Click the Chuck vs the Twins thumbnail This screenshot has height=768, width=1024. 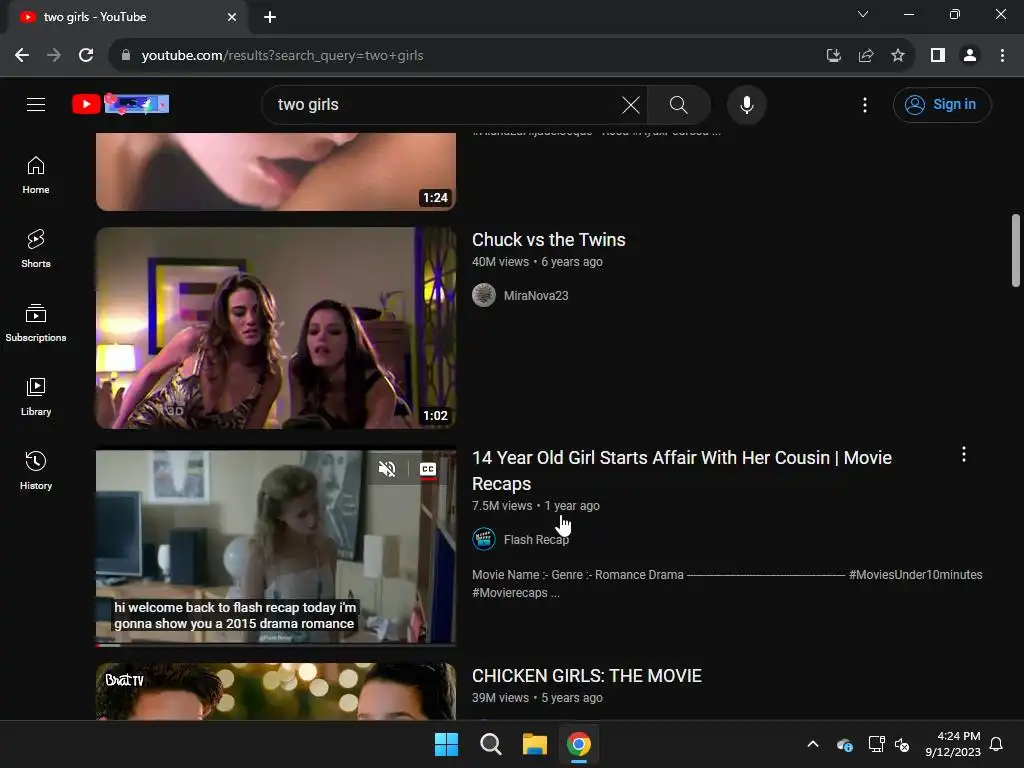pos(276,328)
